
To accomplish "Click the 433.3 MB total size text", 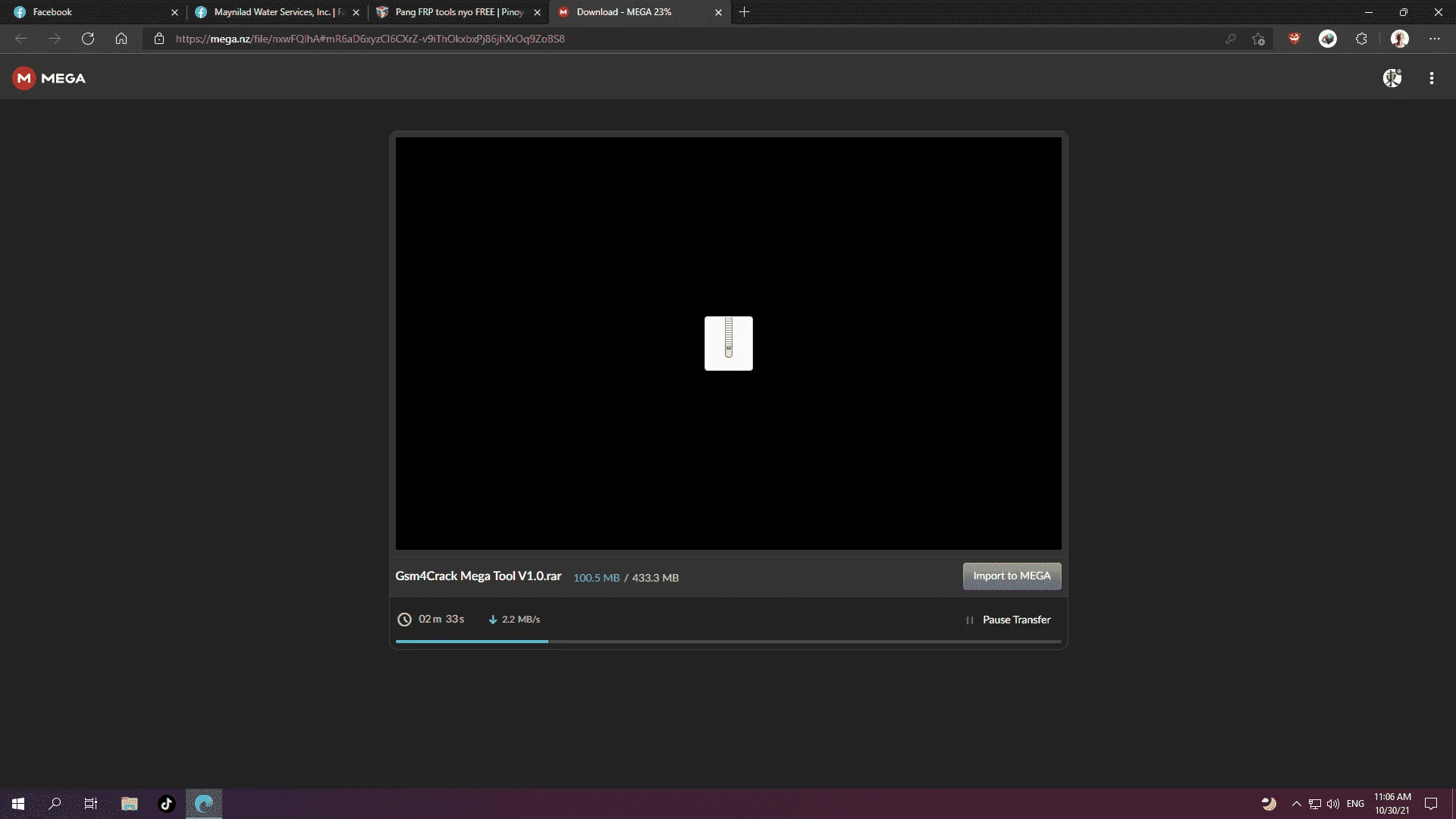I will coord(655,578).
